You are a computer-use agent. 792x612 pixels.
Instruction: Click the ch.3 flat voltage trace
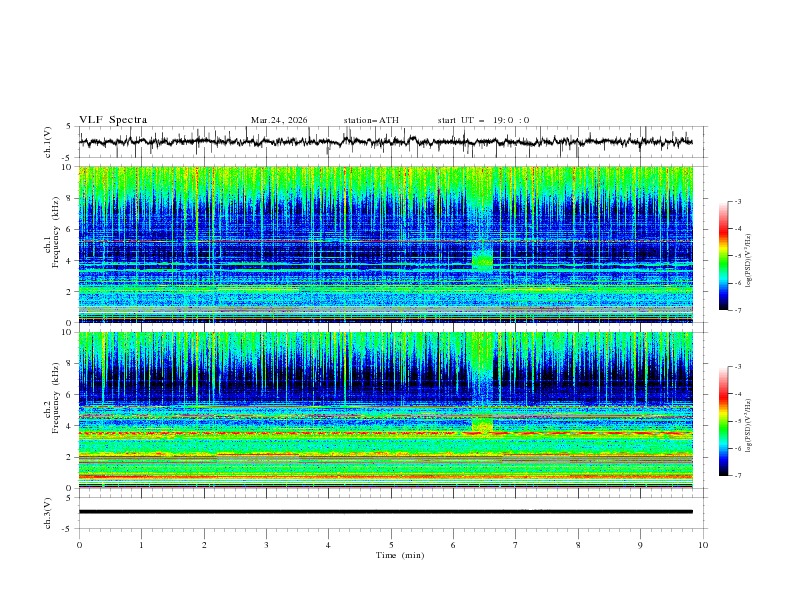[385, 512]
